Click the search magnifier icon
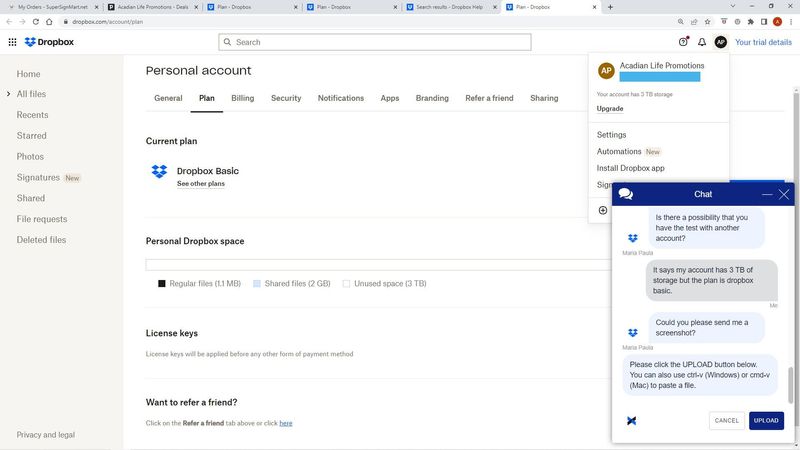 point(228,42)
